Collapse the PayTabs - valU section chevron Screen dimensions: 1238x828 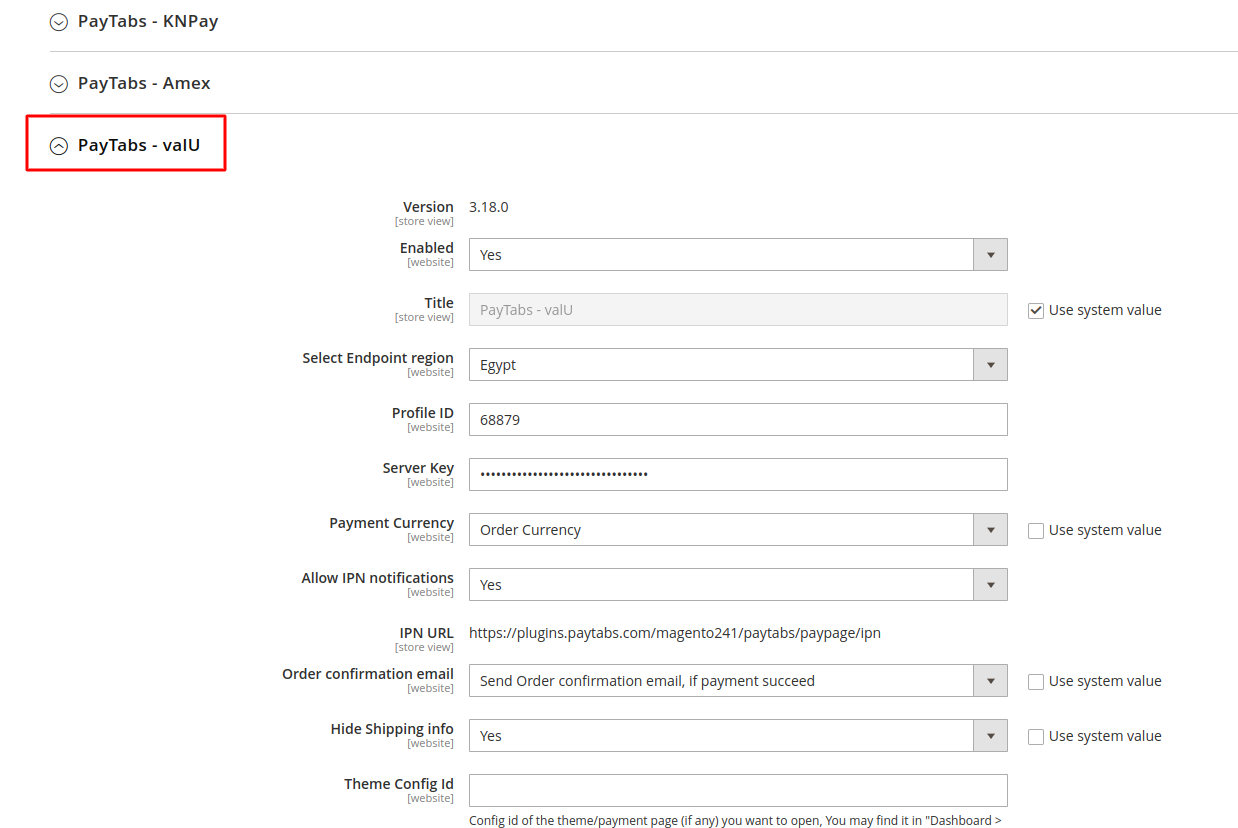(59, 146)
